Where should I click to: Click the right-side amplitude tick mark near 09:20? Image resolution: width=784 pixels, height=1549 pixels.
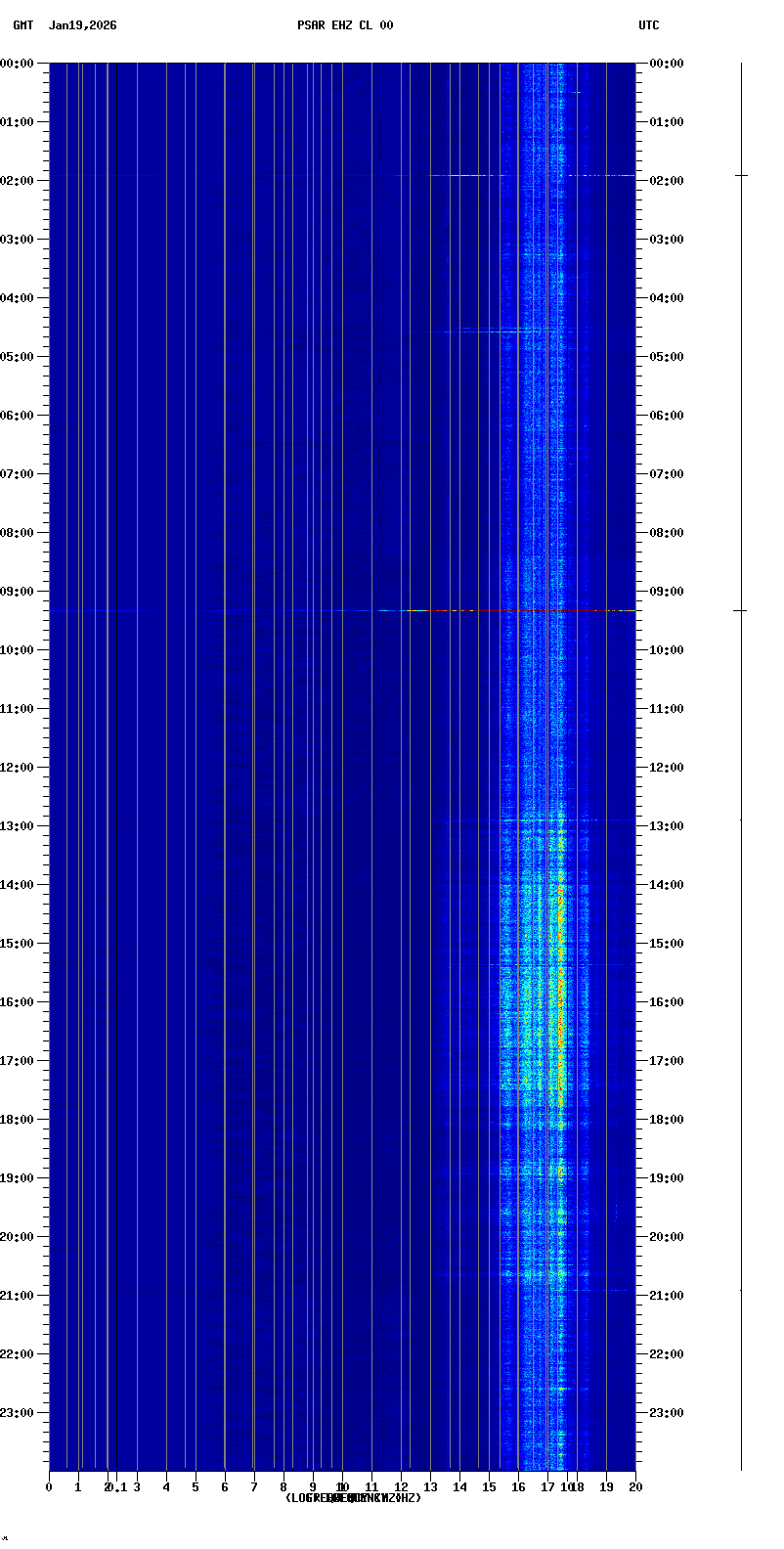(x=741, y=610)
